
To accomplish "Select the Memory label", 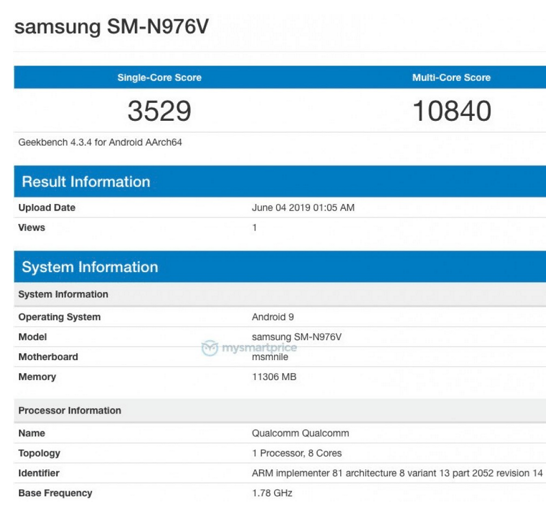I will tap(37, 377).
